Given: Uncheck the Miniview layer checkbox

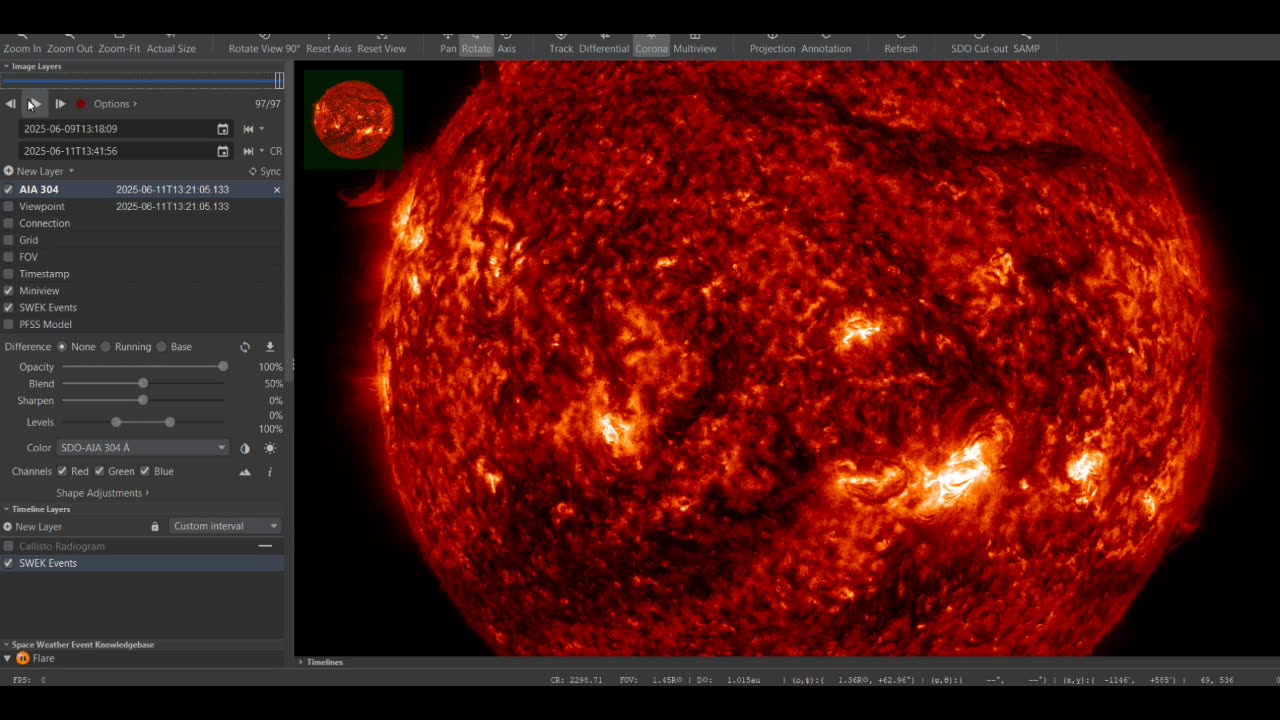Looking at the screenshot, I should pyautogui.click(x=9, y=291).
